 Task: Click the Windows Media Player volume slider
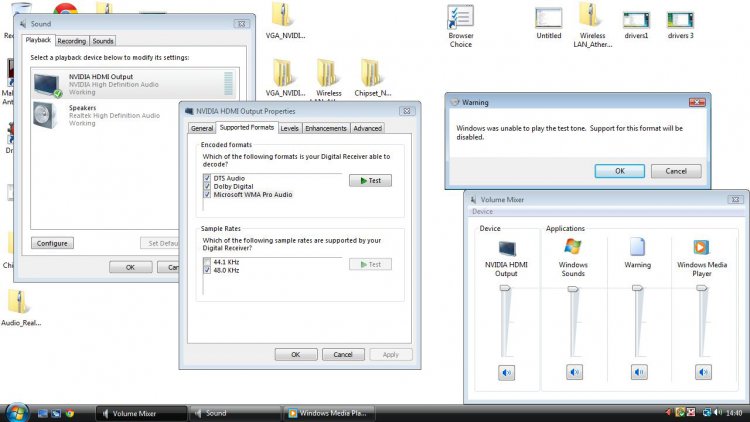pyautogui.click(x=701, y=288)
